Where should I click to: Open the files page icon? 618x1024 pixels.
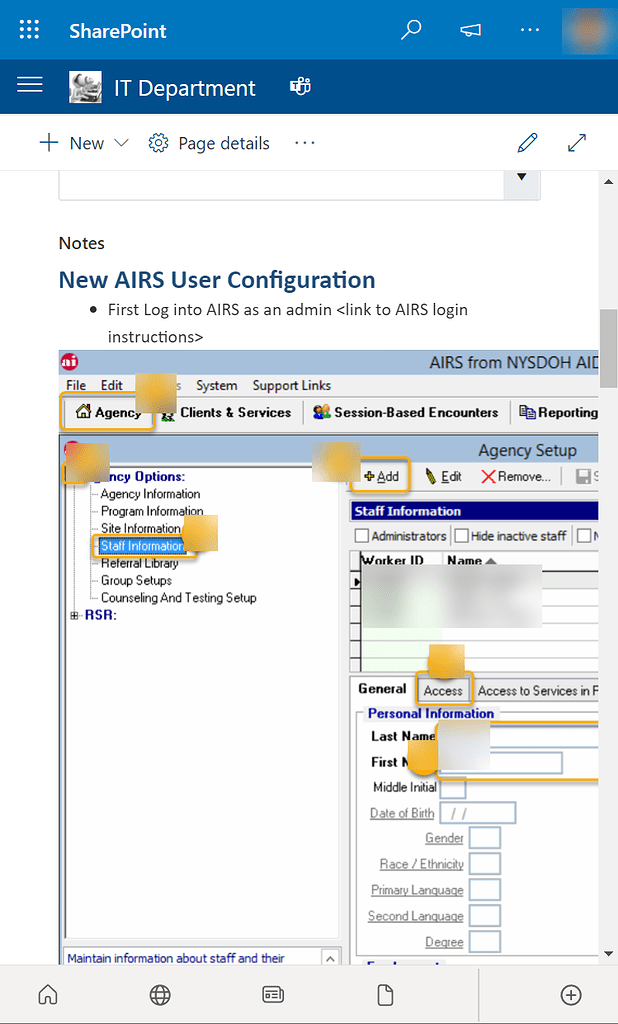[384, 994]
